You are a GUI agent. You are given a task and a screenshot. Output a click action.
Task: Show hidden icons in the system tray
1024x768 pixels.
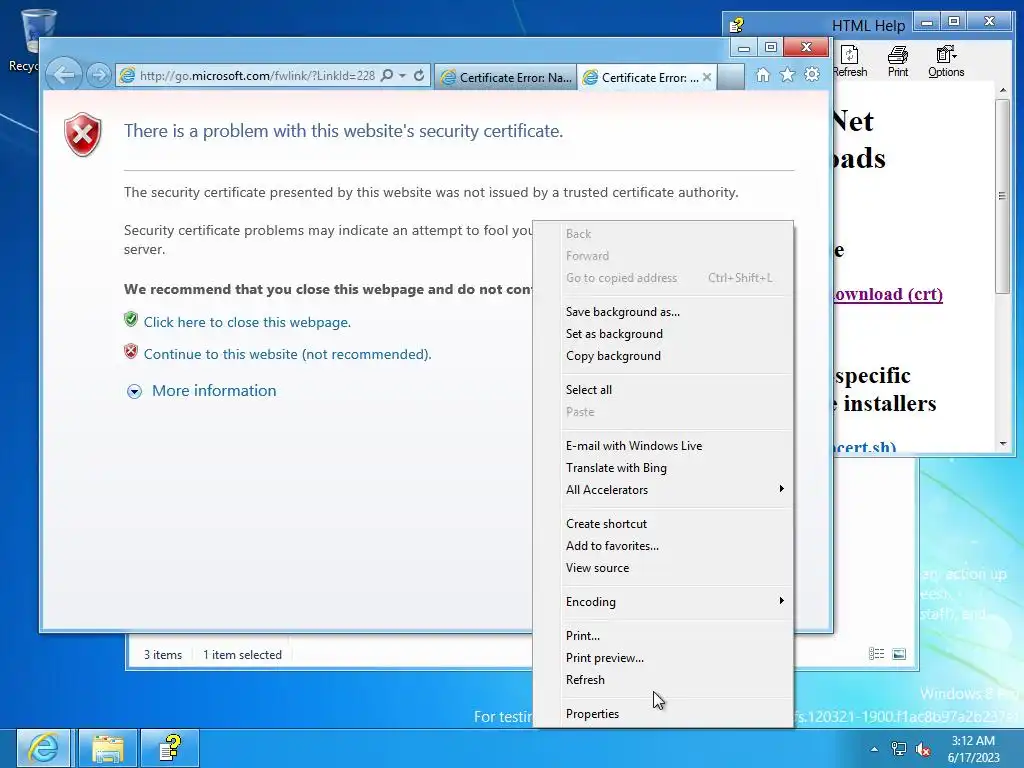coord(874,749)
